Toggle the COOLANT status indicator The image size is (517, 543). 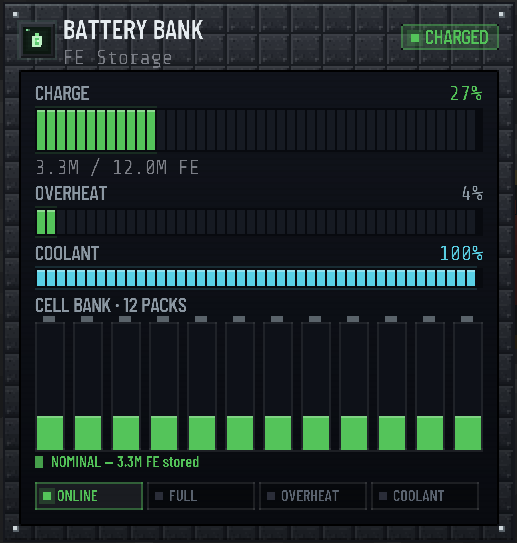pos(425,496)
